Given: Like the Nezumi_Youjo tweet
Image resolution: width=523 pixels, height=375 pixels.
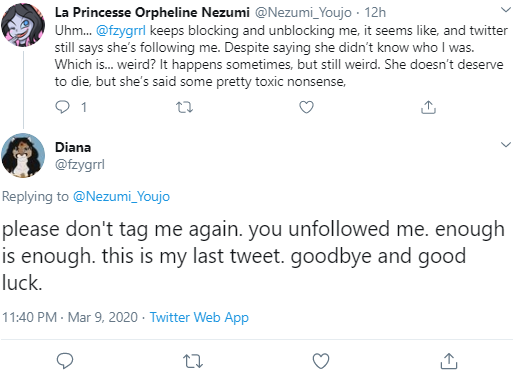Looking at the screenshot, I should point(306,107).
